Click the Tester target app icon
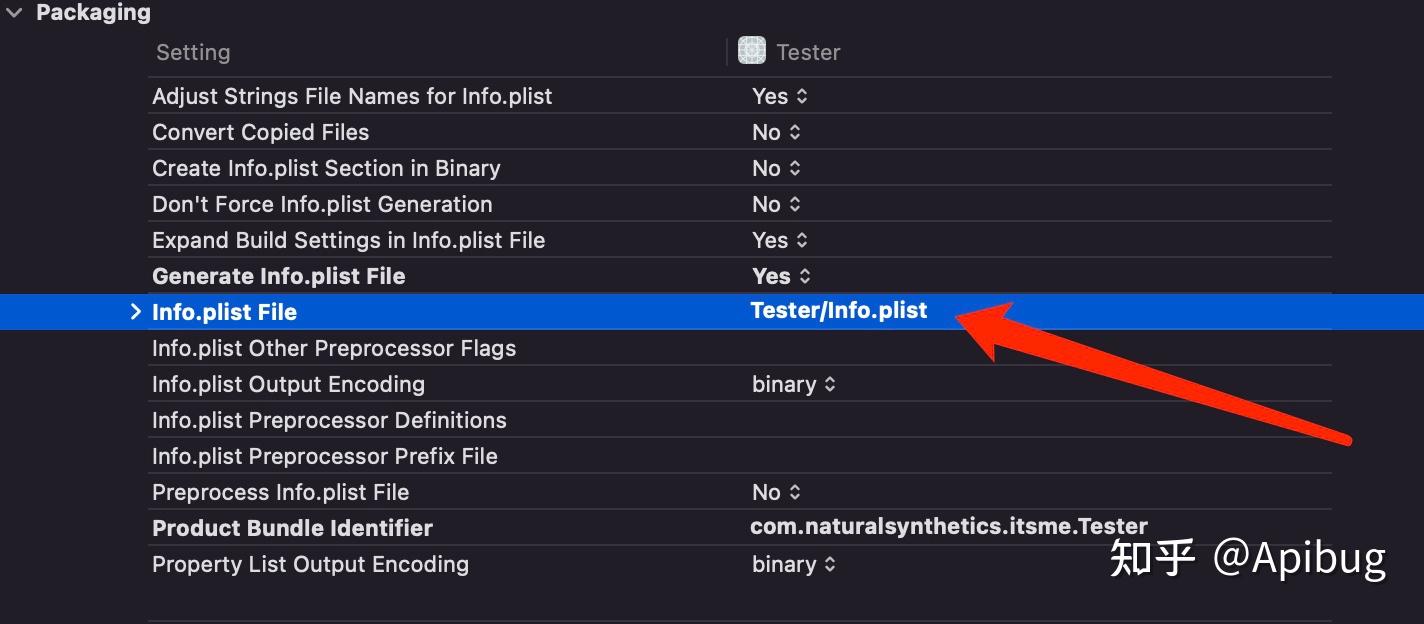1424x624 pixels. pos(751,51)
